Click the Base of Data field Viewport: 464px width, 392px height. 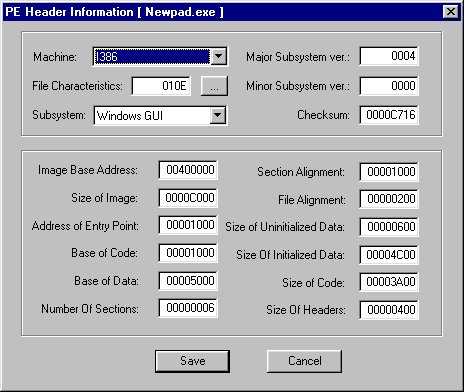click(188, 281)
